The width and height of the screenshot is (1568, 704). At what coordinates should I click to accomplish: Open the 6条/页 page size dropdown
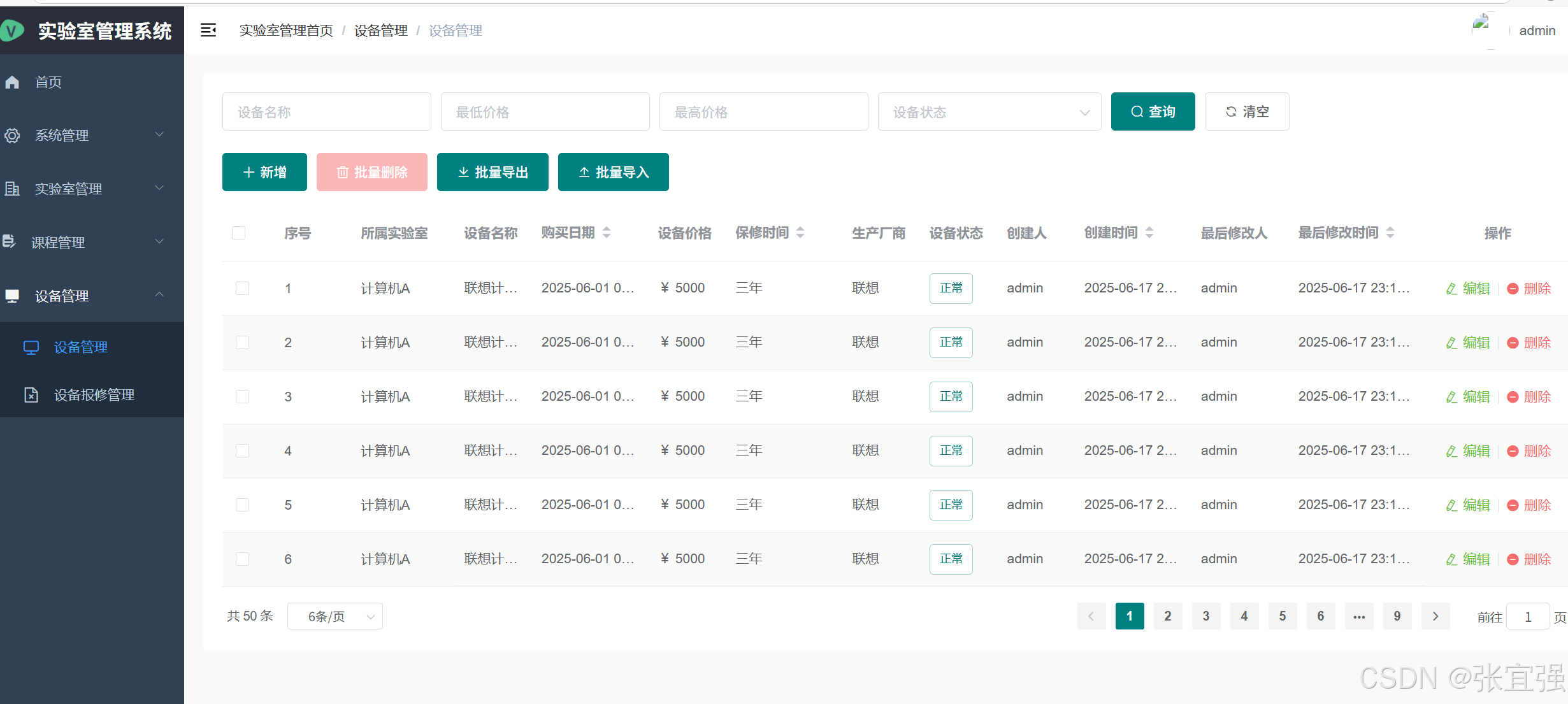click(334, 616)
